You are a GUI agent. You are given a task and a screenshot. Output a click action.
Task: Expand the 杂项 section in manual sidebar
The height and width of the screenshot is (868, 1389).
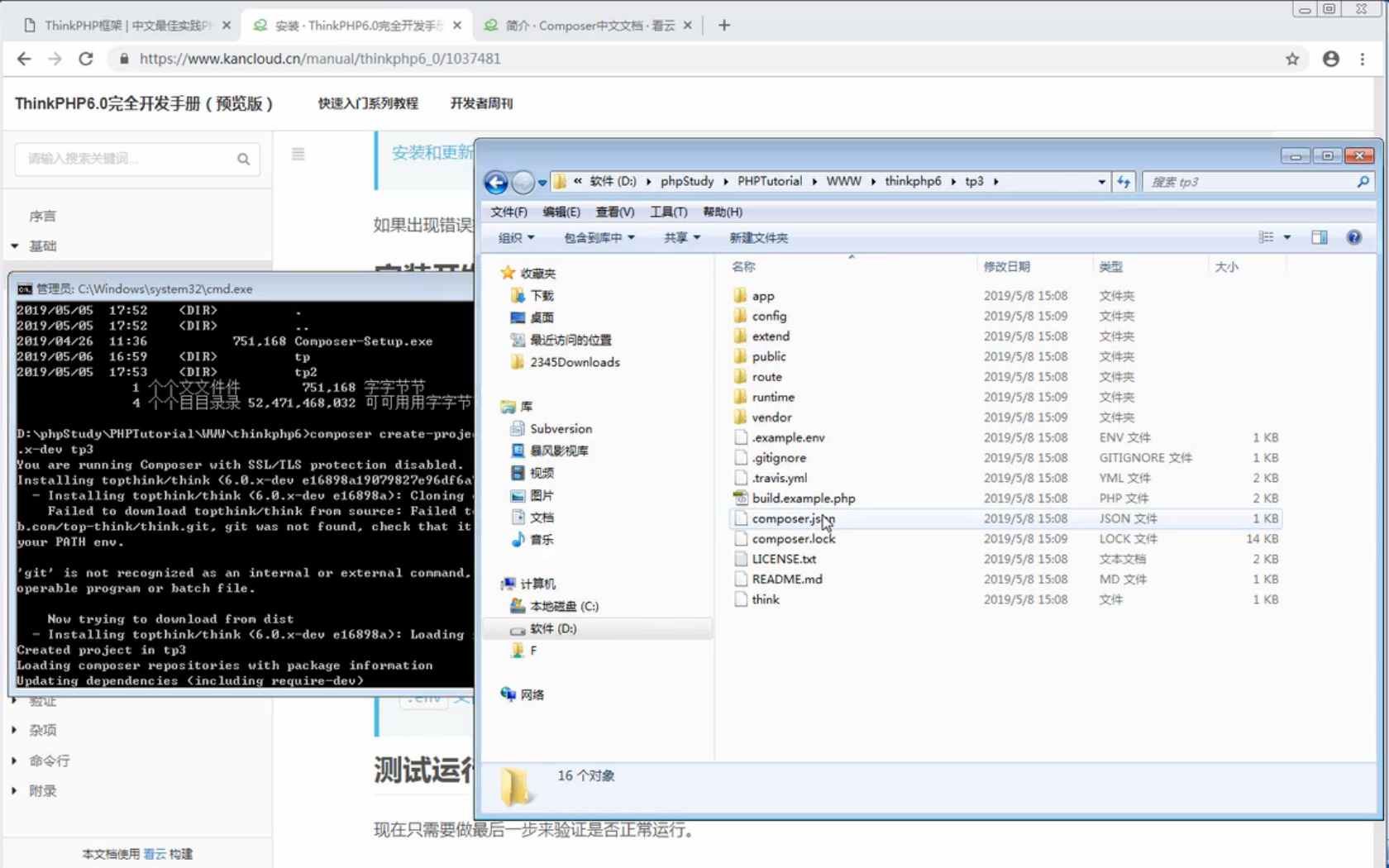[x=14, y=730]
